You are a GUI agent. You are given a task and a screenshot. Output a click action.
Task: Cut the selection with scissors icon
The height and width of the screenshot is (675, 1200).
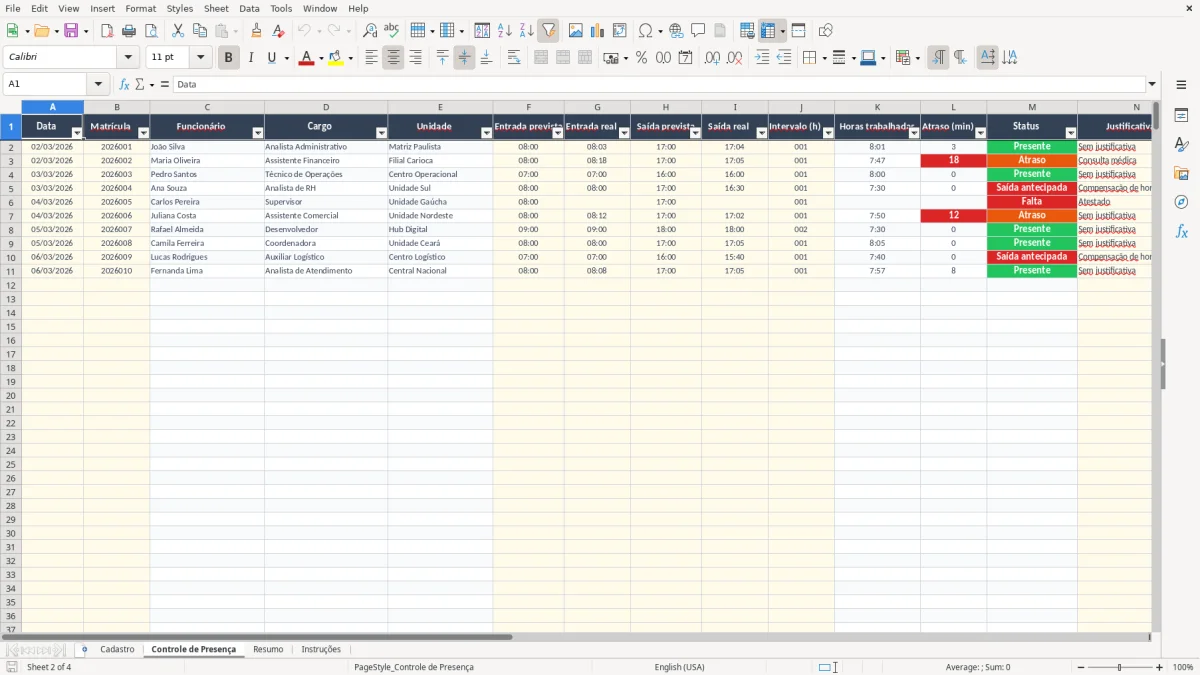point(178,31)
